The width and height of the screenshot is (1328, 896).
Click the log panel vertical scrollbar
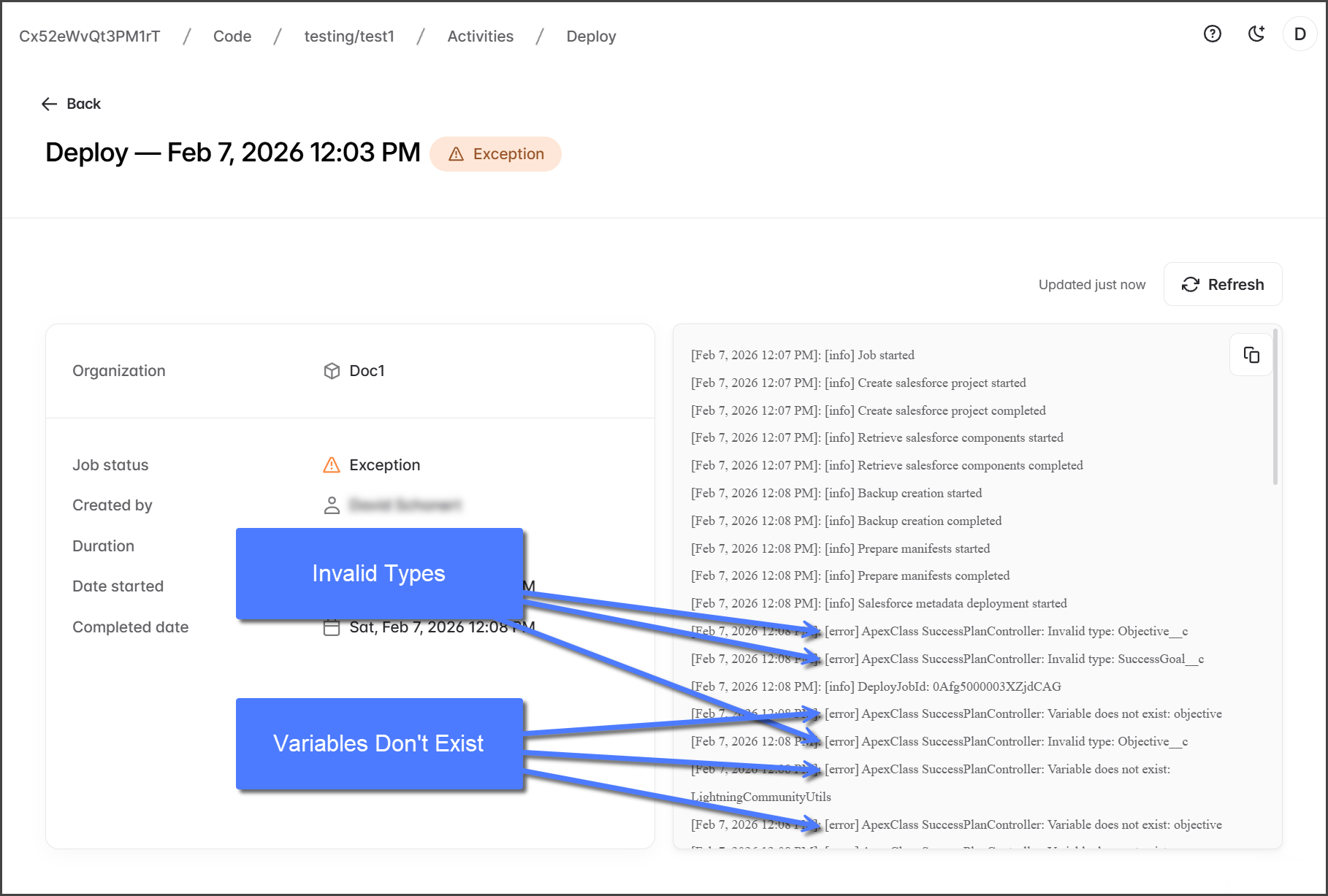pos(1275,409)
